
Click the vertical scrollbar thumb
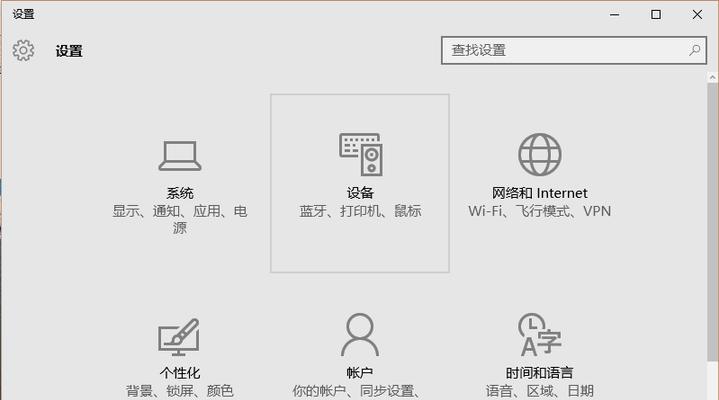713,222
